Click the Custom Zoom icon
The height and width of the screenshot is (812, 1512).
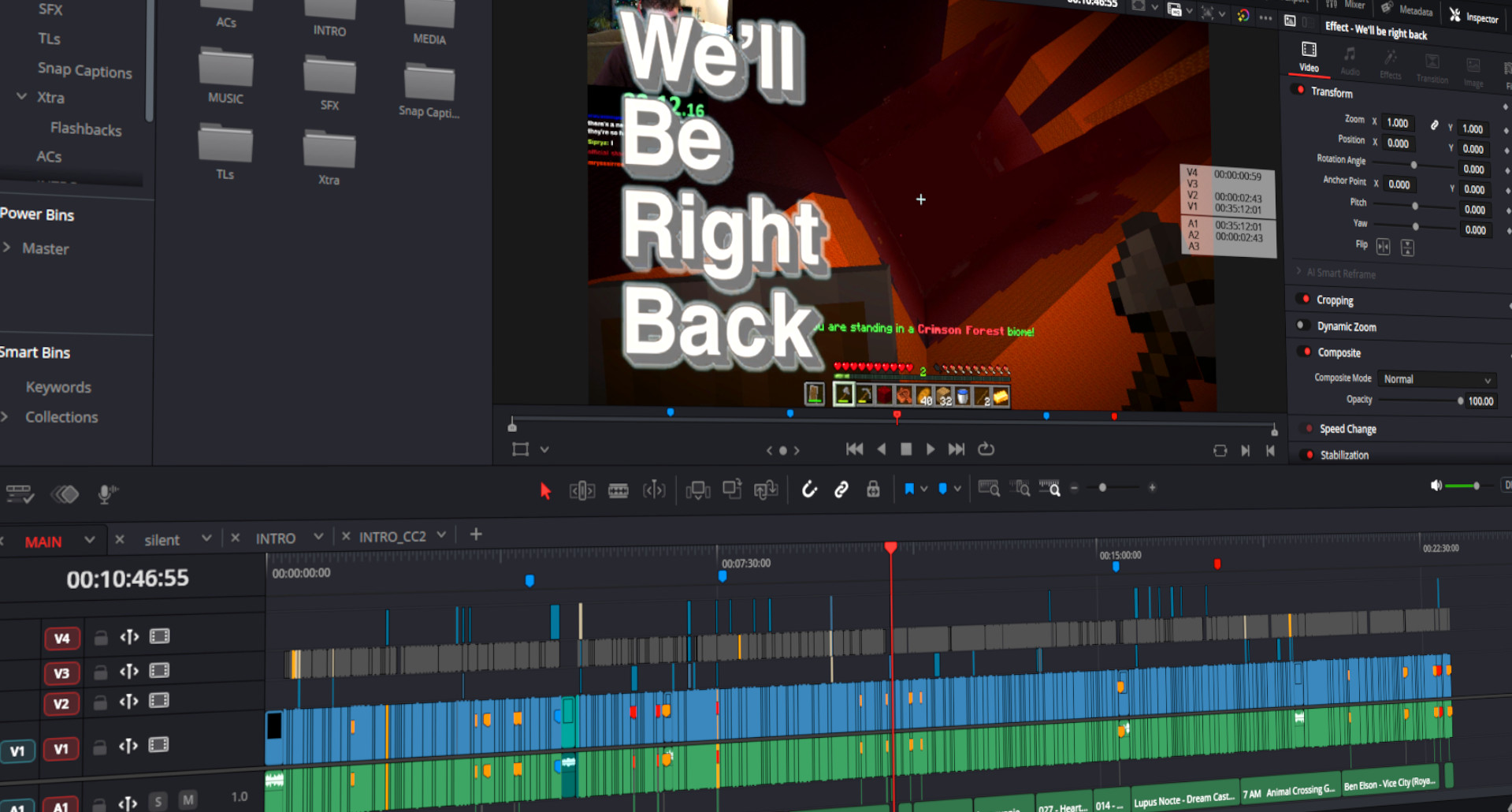(x=1049, y=488)
